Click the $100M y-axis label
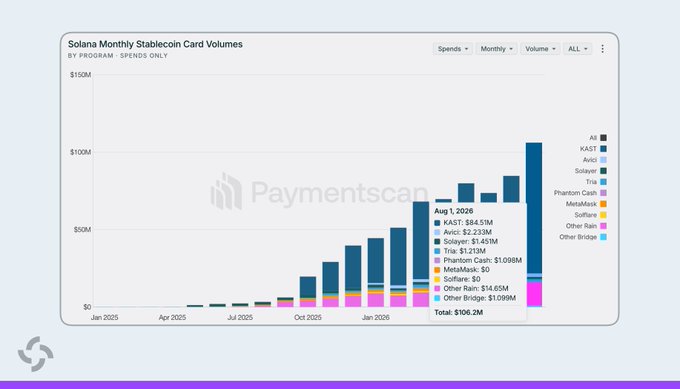This screenshot has height=389, width=680. [x=81, y=152]
